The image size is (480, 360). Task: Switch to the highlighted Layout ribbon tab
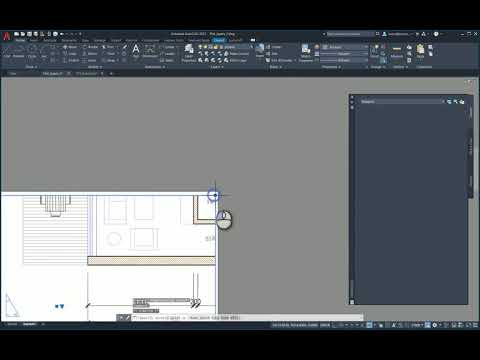point(219,40)
